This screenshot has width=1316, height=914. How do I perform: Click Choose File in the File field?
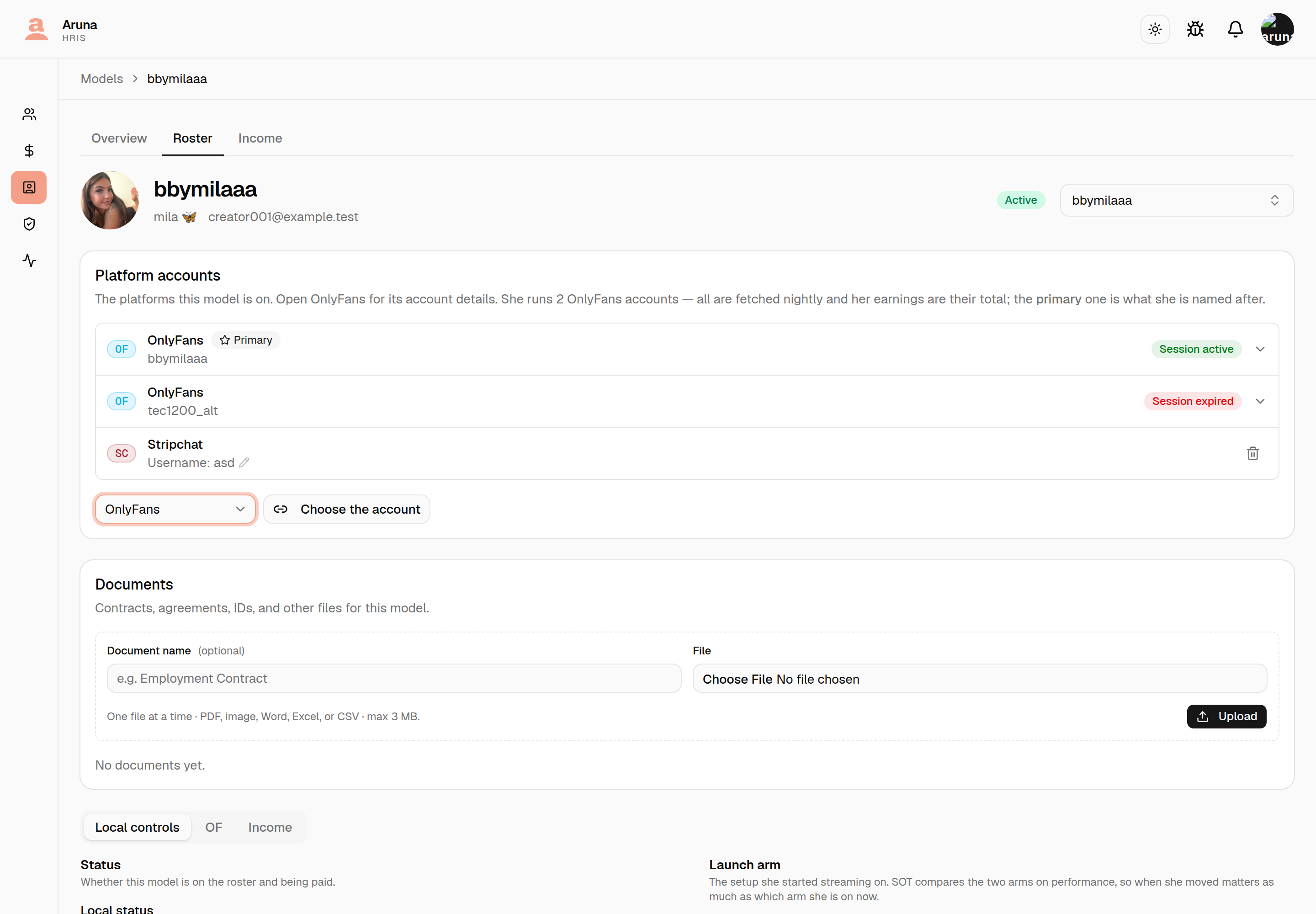[x=738, y=679]
